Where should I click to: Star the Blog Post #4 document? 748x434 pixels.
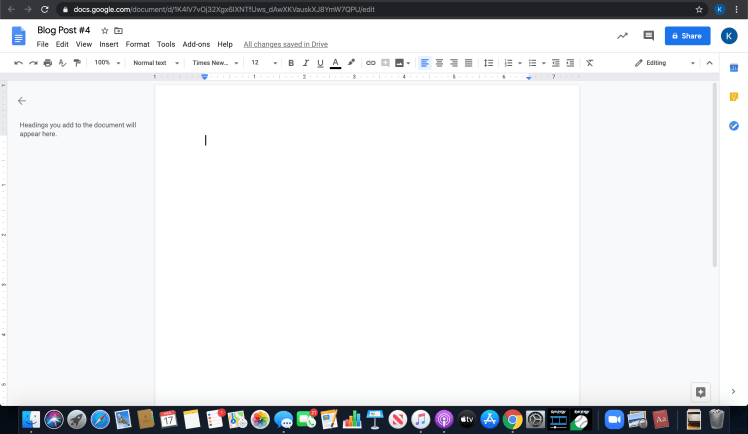(x=104, y=31)
